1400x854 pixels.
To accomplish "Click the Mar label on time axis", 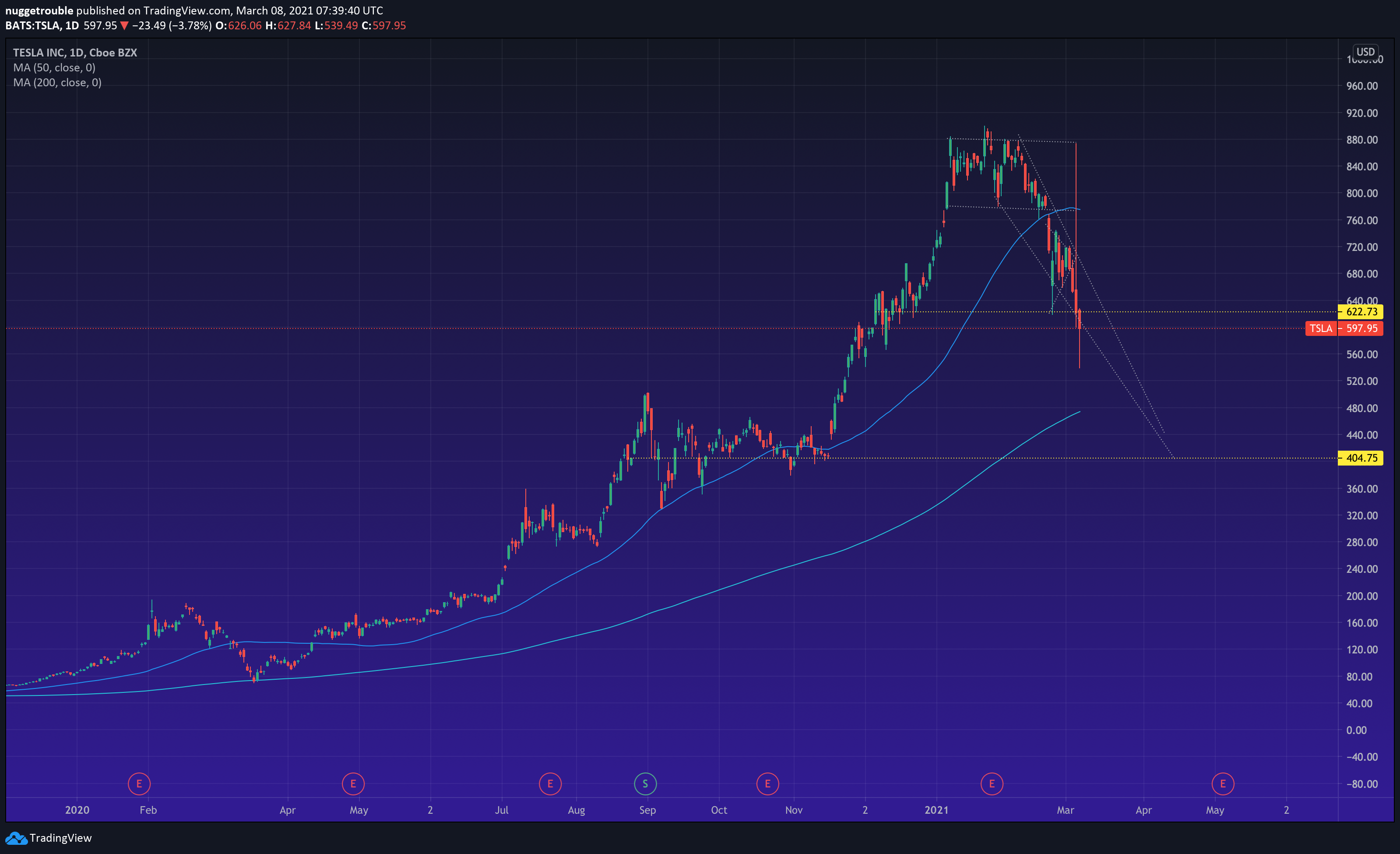I will coord(1066,810).
